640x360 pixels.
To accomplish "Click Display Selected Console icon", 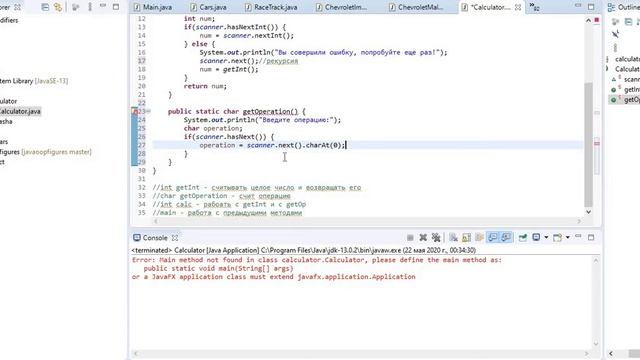I will click(536, 238).
